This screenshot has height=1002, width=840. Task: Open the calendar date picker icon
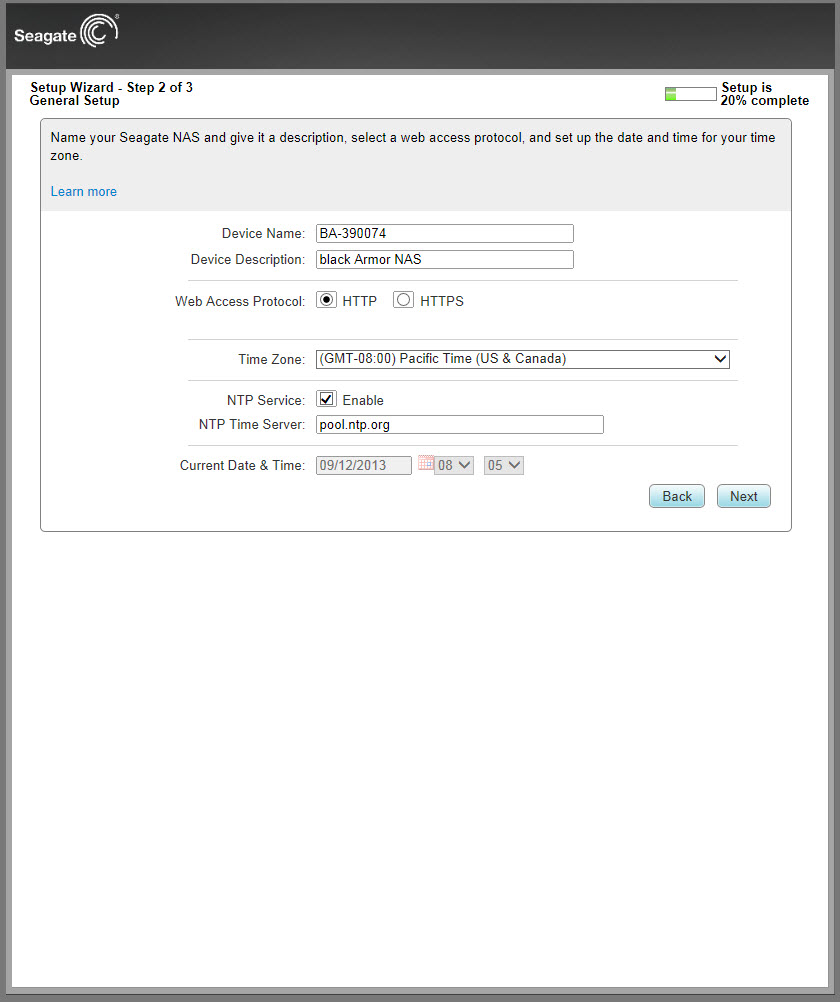(426, 463)
